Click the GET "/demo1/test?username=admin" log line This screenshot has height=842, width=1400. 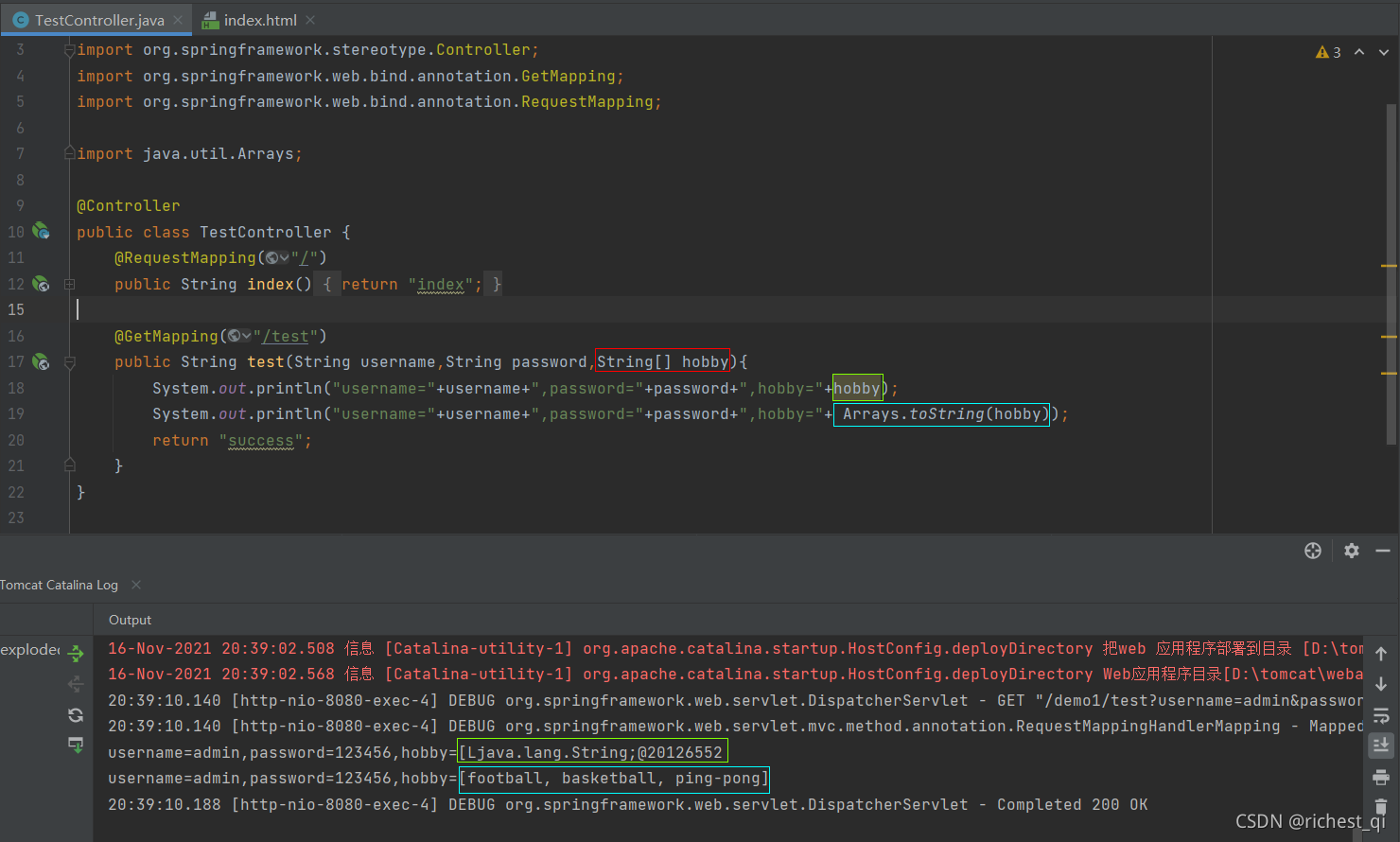[x=735, y=700]
